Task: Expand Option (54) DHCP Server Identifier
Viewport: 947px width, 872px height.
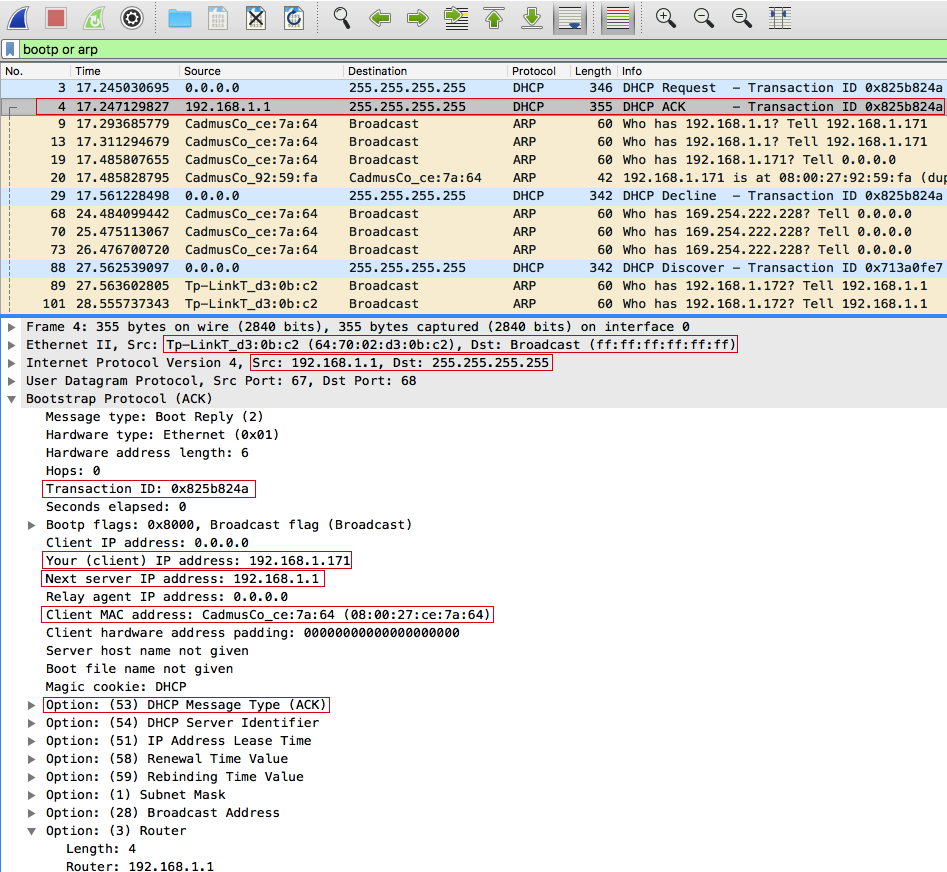Action: [x=31, y=723]
